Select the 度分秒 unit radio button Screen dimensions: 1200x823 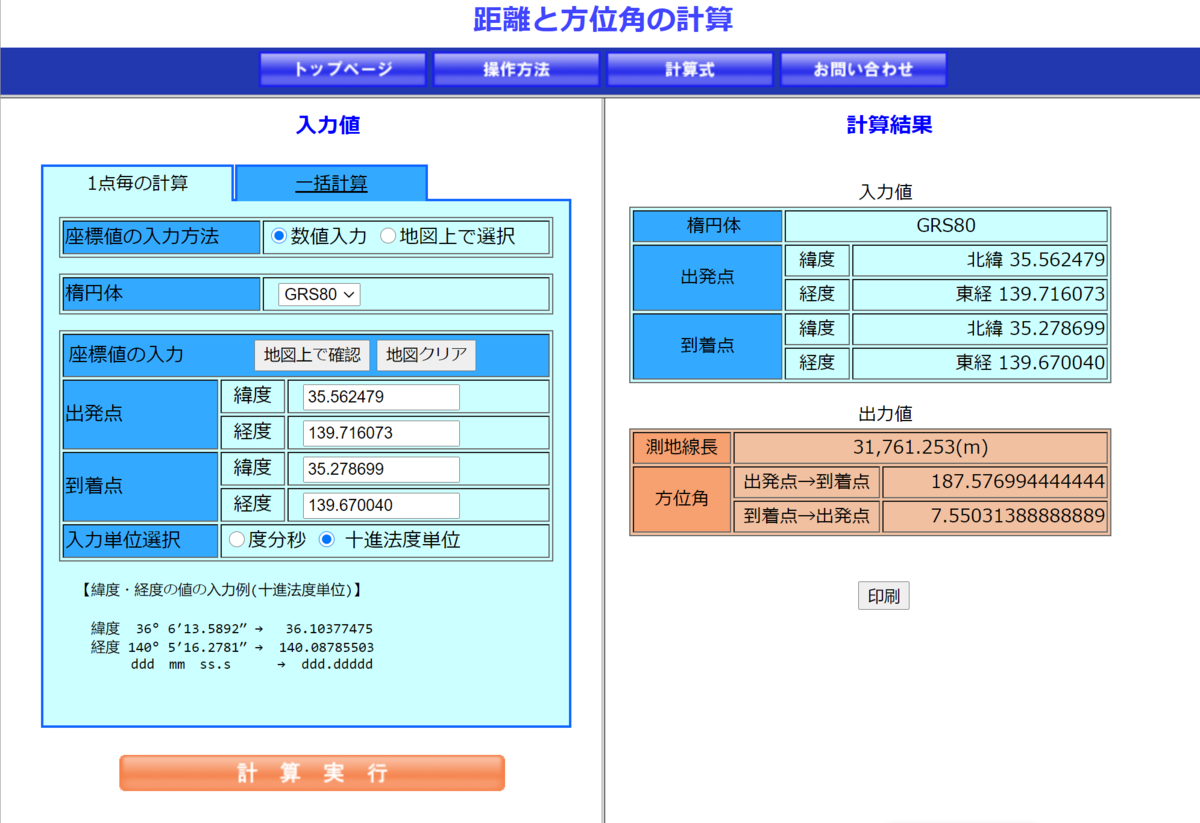237,540
